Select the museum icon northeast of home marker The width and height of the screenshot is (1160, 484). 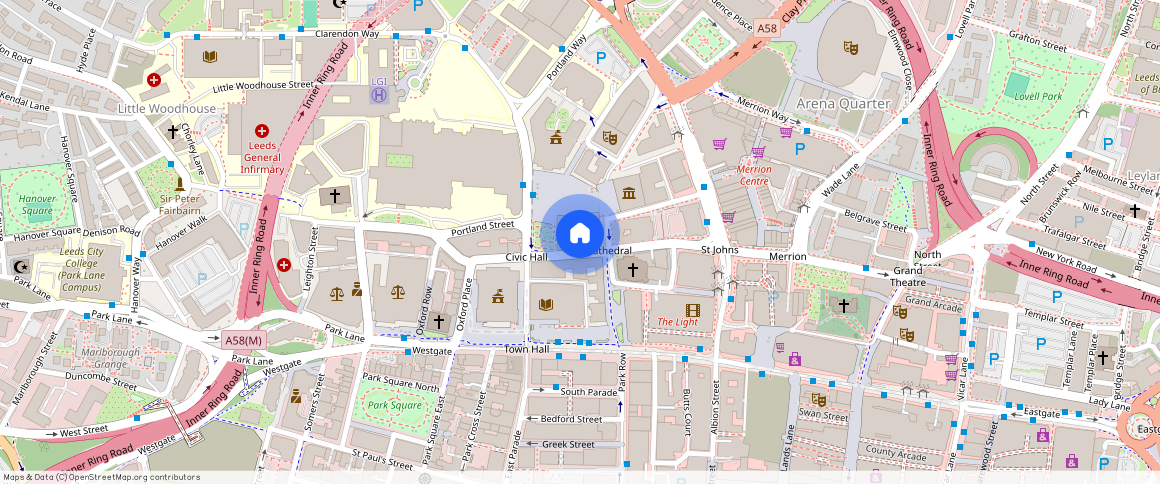(x=629, y=193)
